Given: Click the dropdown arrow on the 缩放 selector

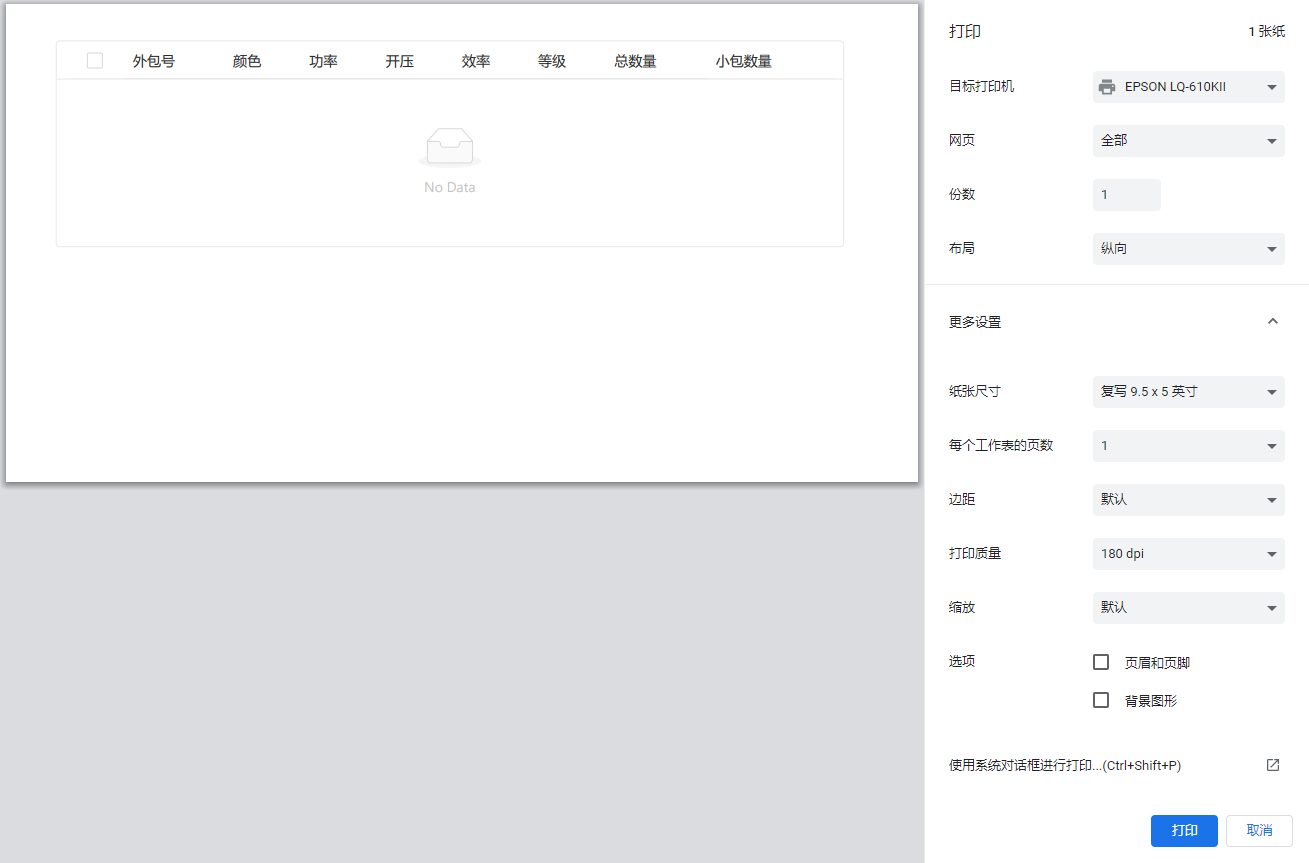Looking at the screenshot, I should pos(1271,607).
